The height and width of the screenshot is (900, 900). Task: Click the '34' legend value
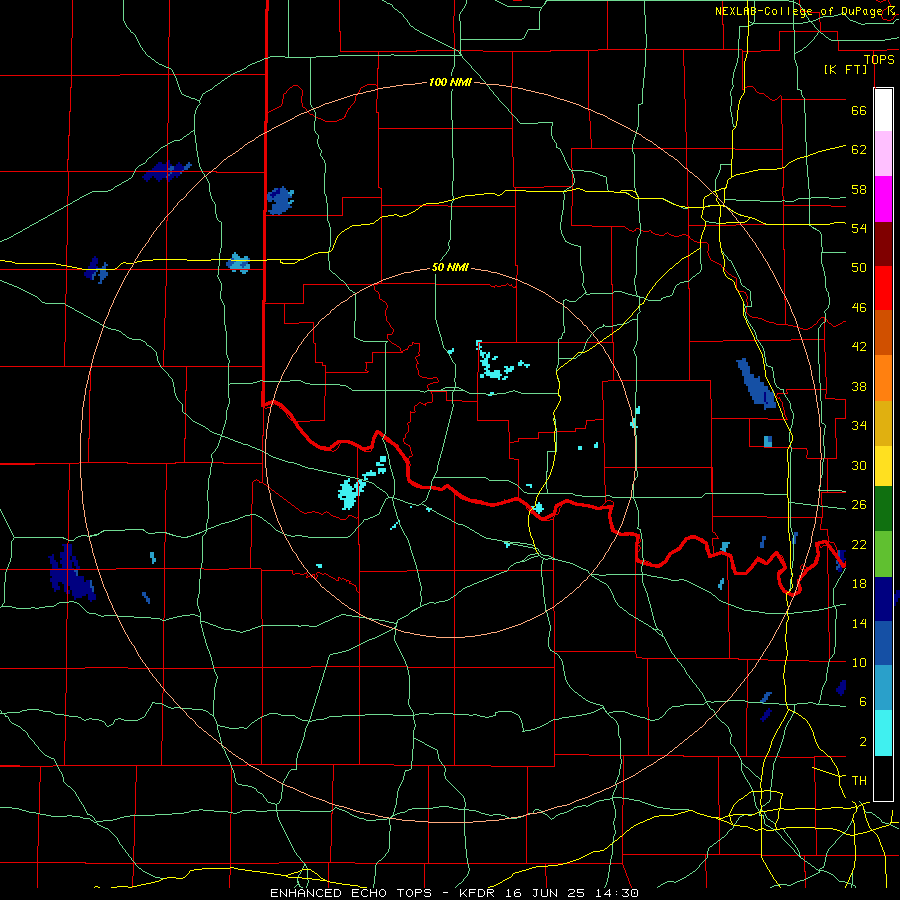(x=859, y=426)
